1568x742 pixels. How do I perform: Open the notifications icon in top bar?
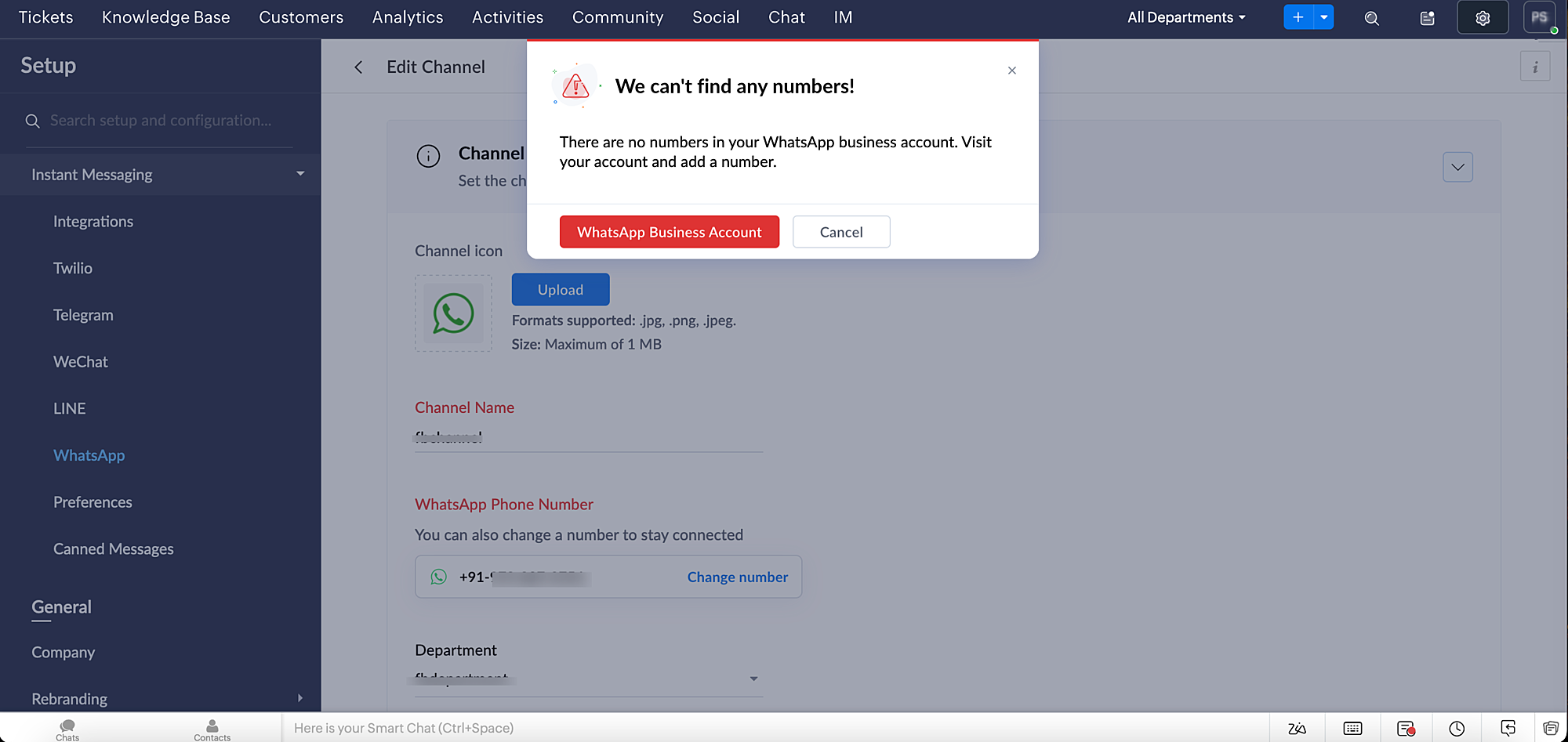pos(1427,18)
